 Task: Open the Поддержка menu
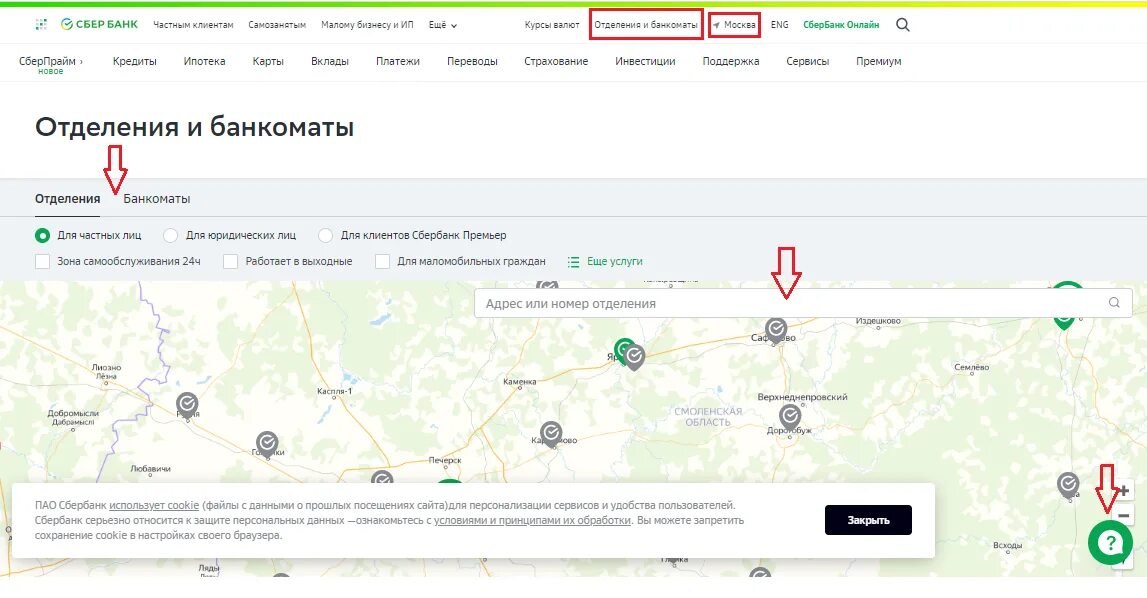point(731,61)
